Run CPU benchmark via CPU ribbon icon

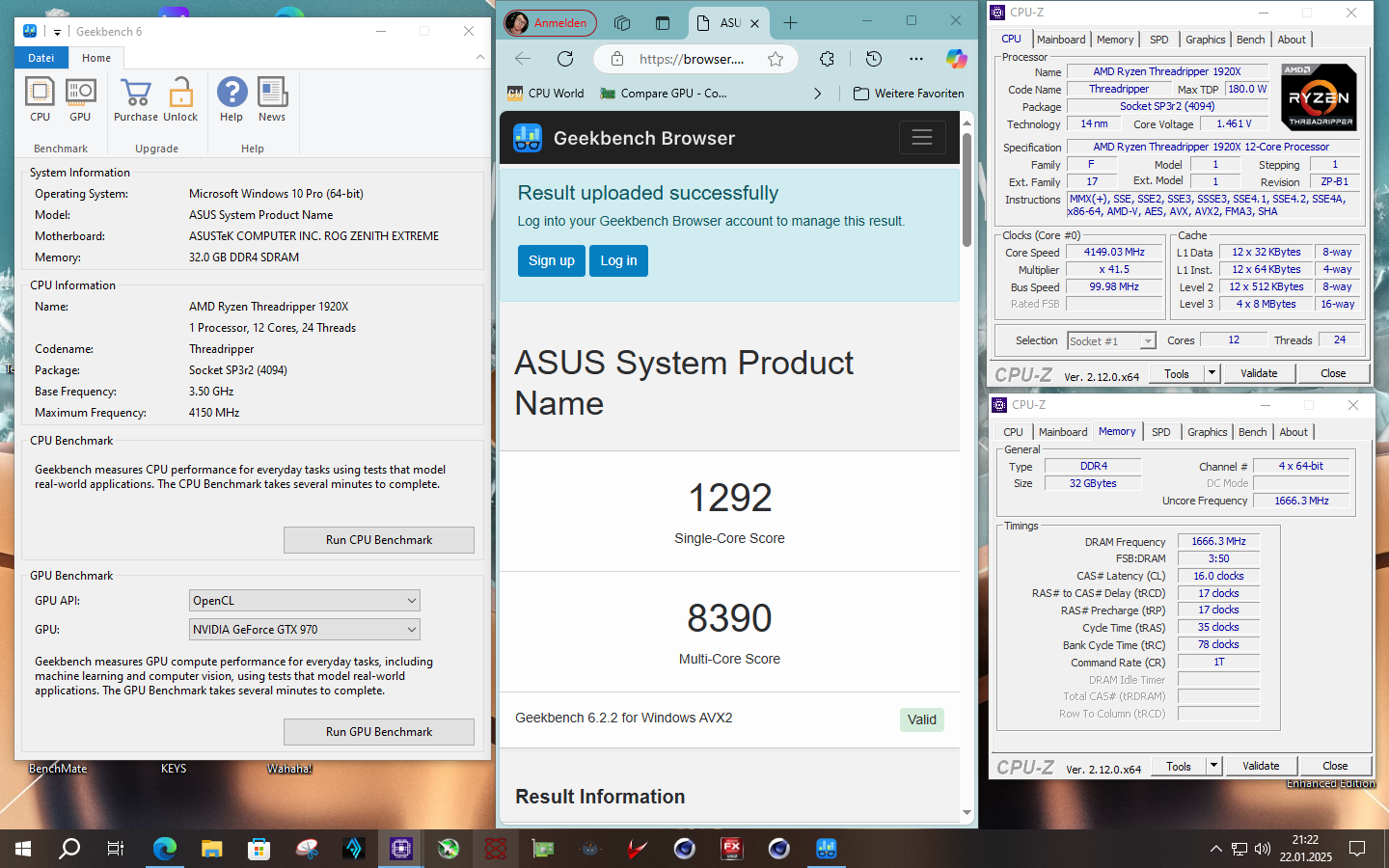pos(40,99)
